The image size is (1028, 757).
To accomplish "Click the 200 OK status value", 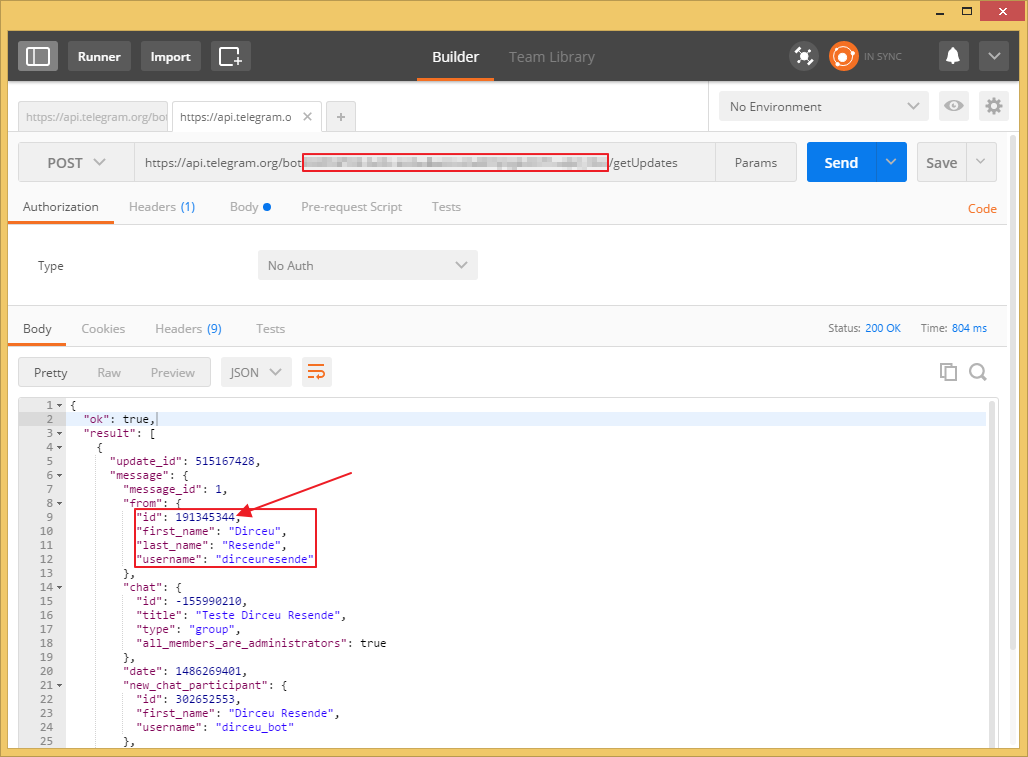I will (x=883, y=328).
